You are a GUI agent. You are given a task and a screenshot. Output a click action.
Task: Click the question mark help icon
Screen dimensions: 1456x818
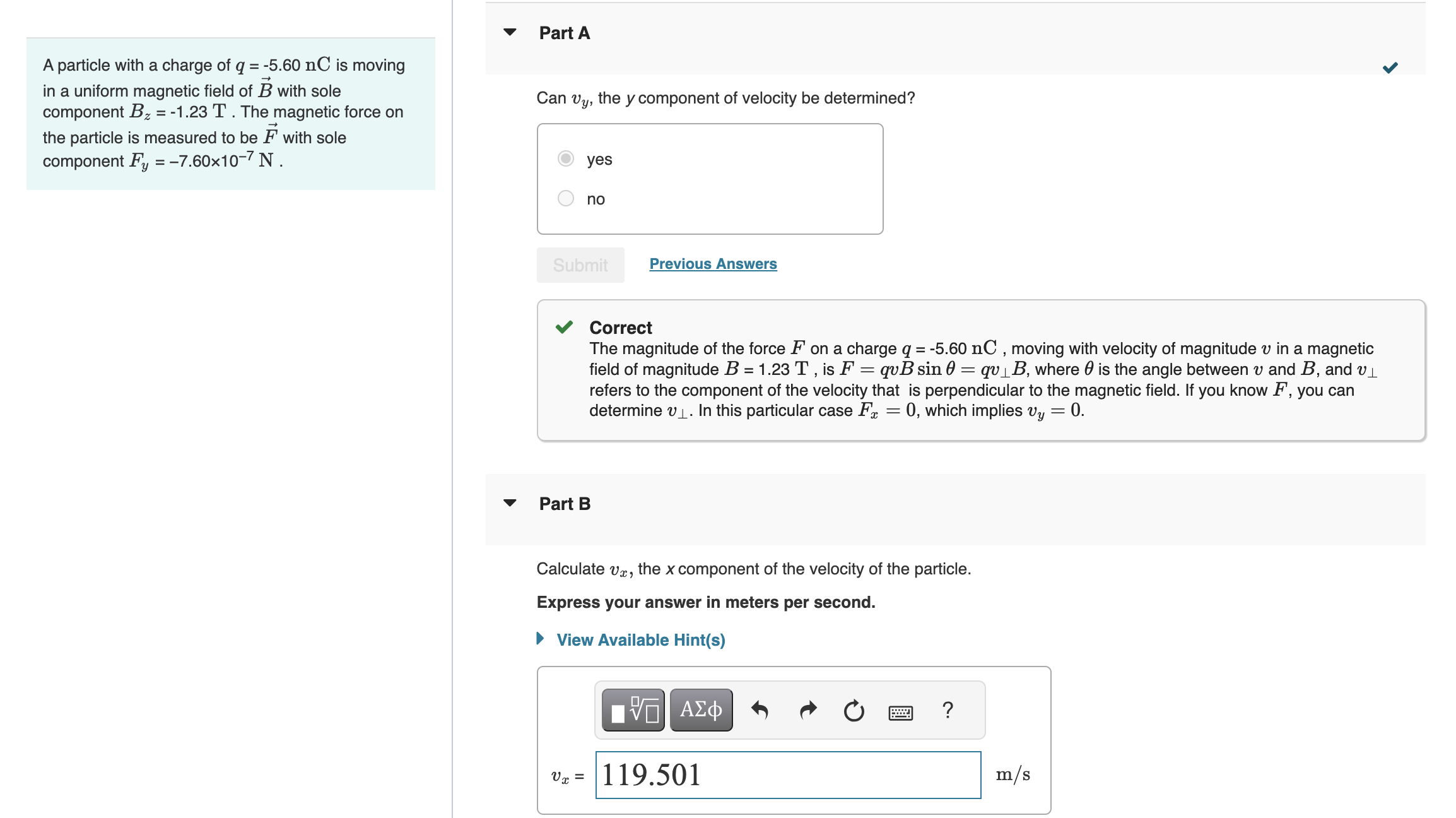pos(948,709)
